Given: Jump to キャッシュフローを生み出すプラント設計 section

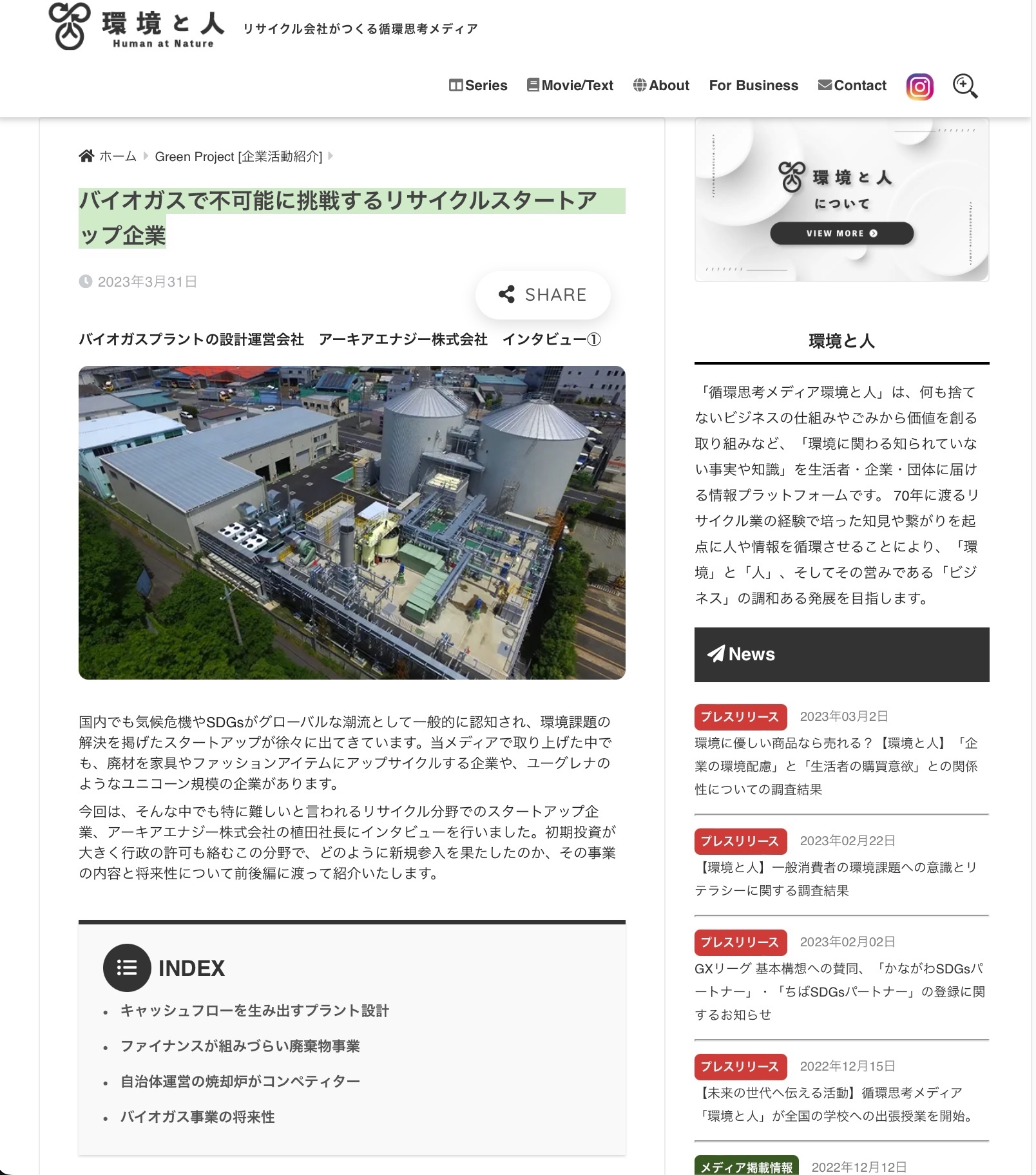Looking at the screenshot, I should [254, 1011].
